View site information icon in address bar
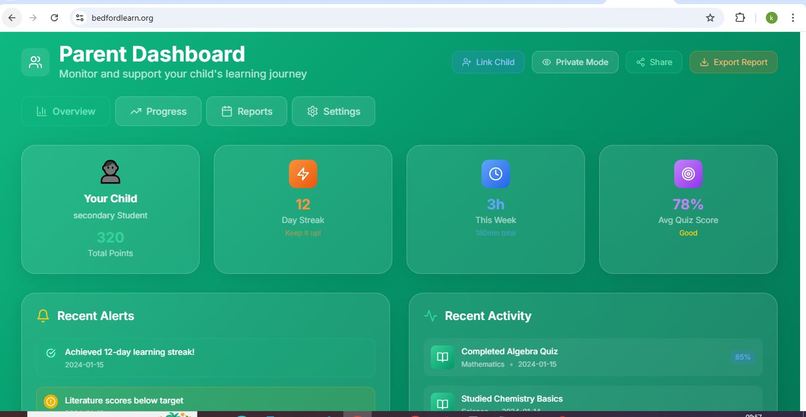The image size is (806, 417). click(x=80, y=18)
